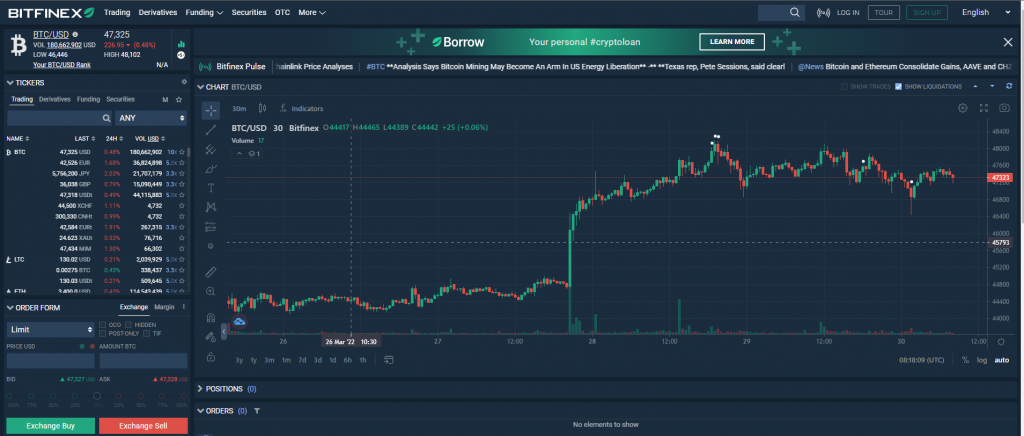Click the Amount BTC input field
Viewport: 1024px width, 436px height.
pos(143,360)
